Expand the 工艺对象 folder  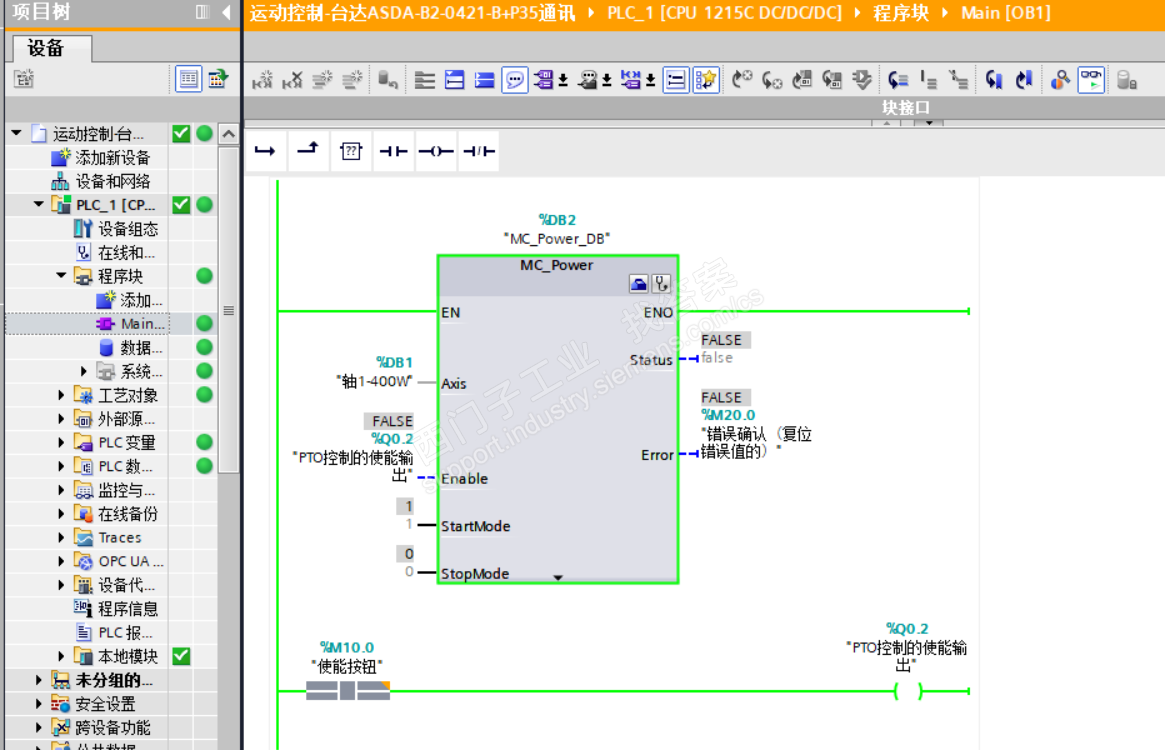tap(62, 396)
